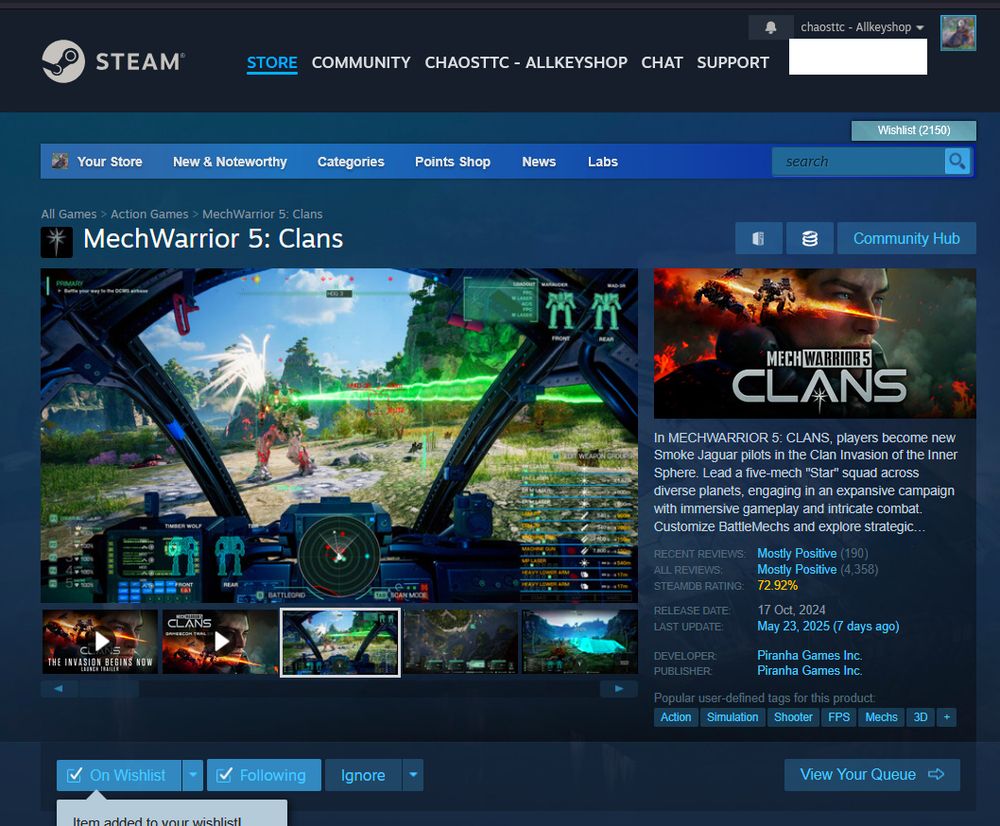
Task: Select the cyan water screenshot thumbnail
Action: tap(580, 642)
